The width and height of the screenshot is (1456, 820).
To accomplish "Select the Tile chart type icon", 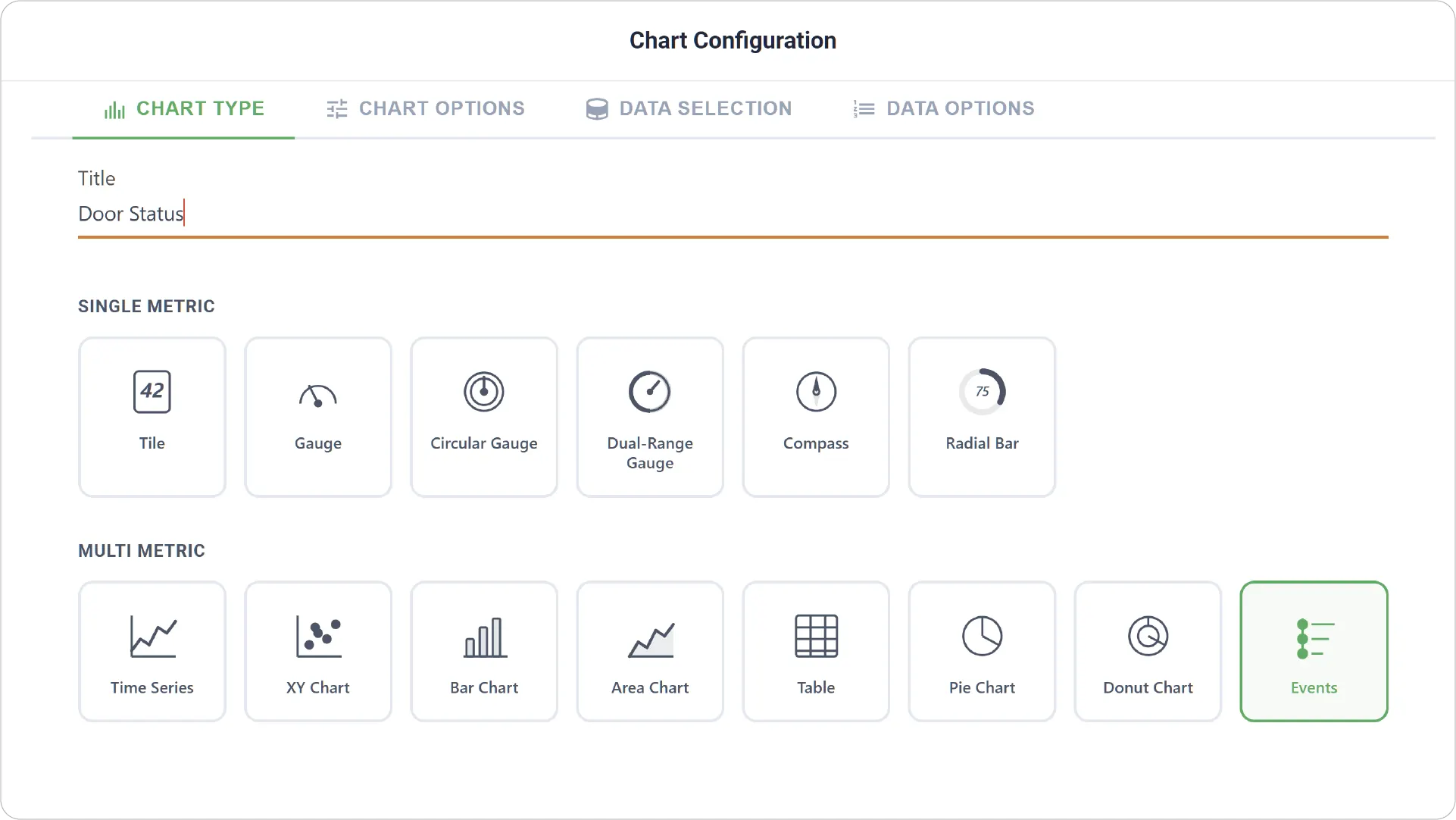I will 152,392.
